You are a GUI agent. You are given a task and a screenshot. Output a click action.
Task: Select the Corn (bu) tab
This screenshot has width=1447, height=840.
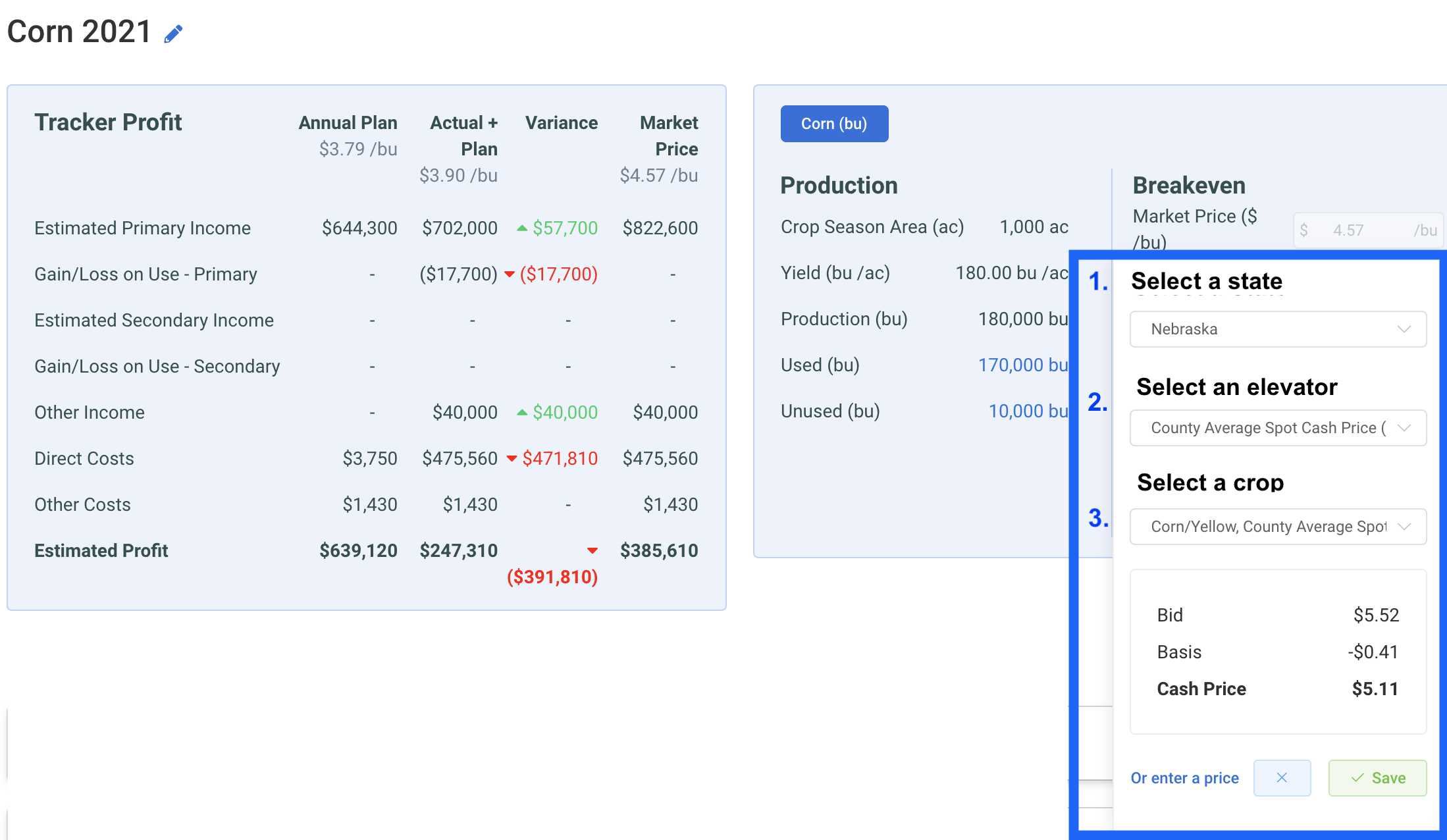(834, 124)
